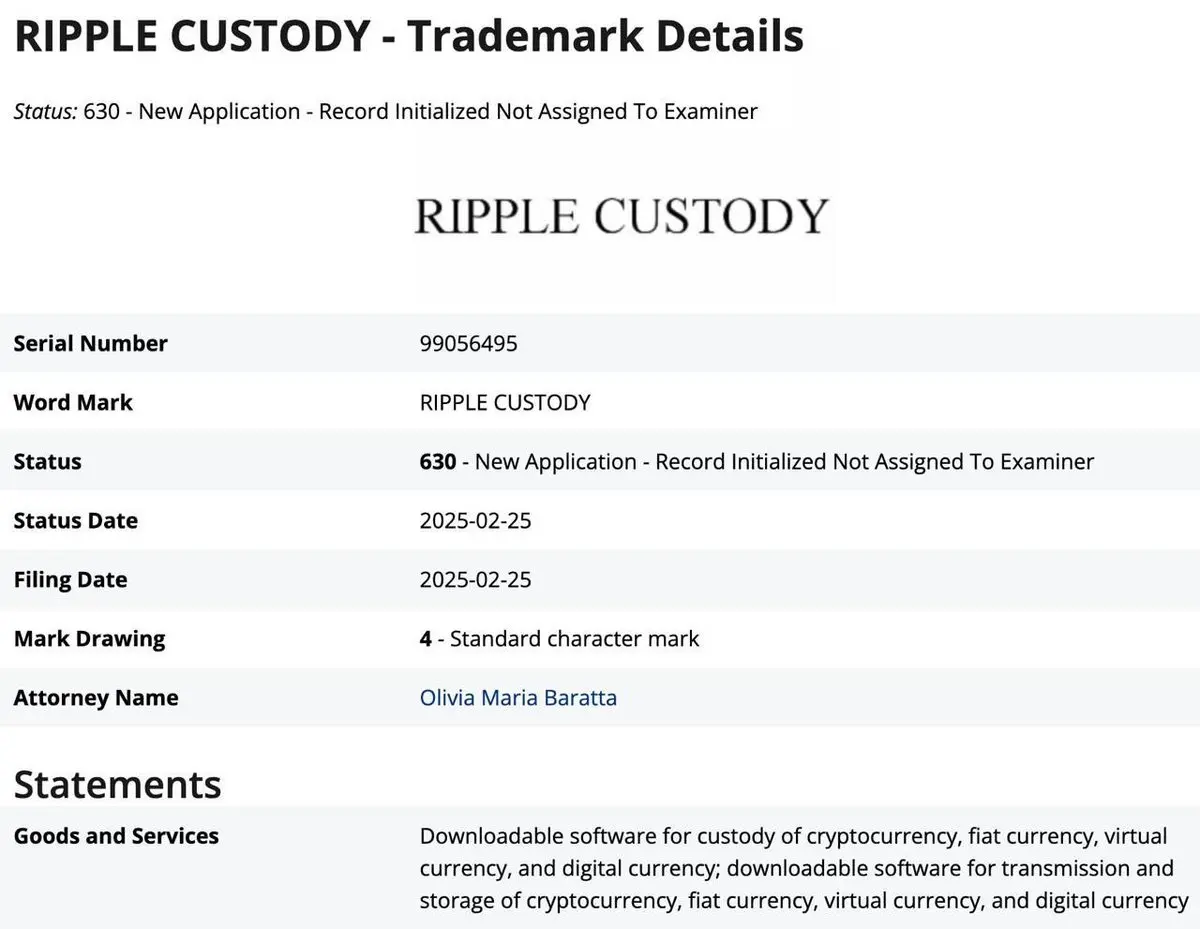Viewport: 1200px width, 929px height.
Task: Click the downloadable software goods description text
Action: click(804, 868)
